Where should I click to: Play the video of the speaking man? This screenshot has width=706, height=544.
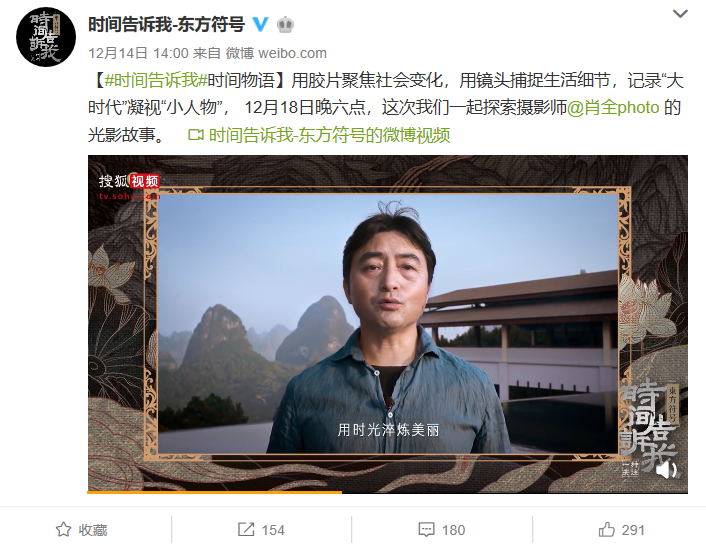click(x=388, y=323)
